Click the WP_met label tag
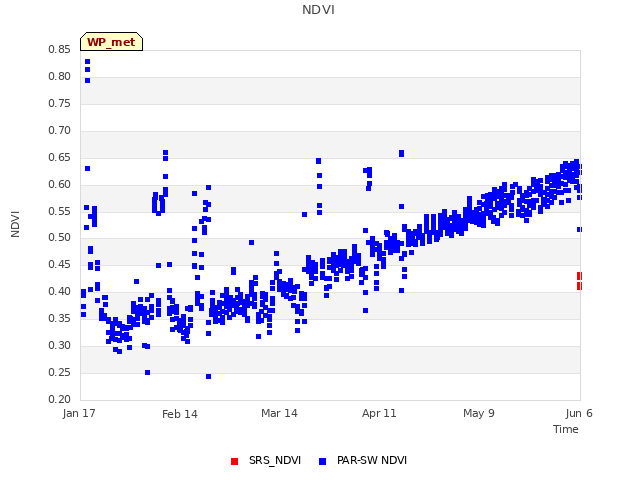This screenshot has height=480, width=640. (111, 42)
